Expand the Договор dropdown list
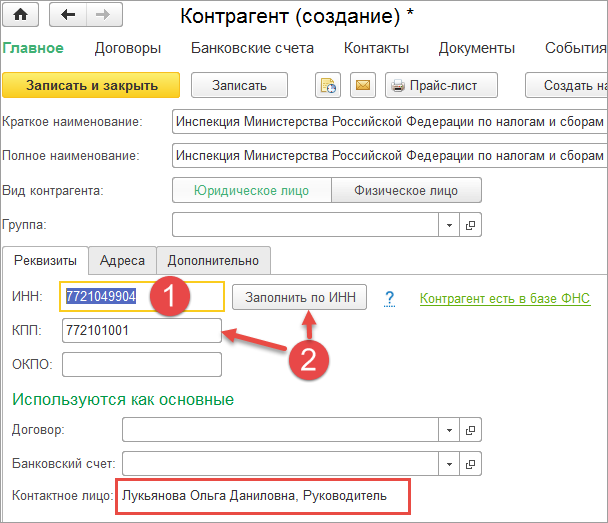Image resolution: width=608 pixels, height=523 pixels. coord(449,430)
